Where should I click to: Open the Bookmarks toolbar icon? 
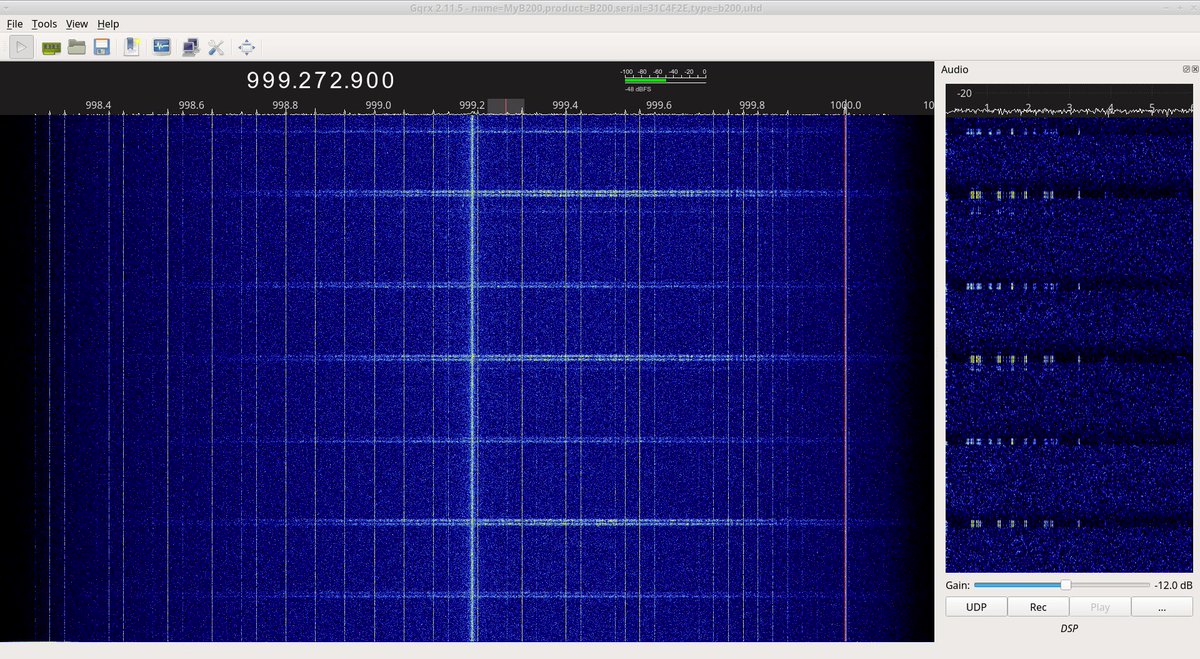pos(132,47)
